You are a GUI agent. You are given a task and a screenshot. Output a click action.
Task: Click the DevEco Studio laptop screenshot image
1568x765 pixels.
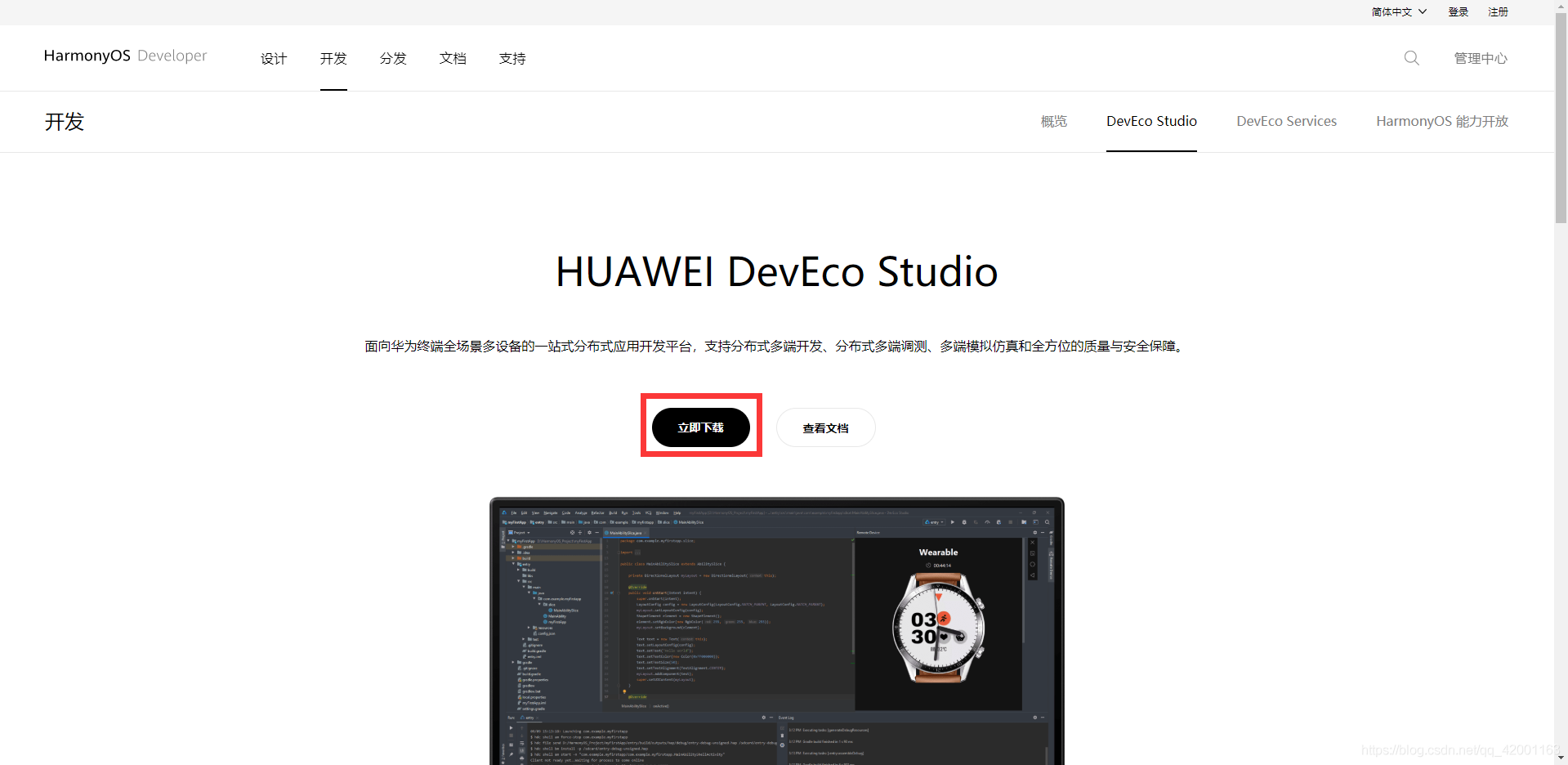777,631
